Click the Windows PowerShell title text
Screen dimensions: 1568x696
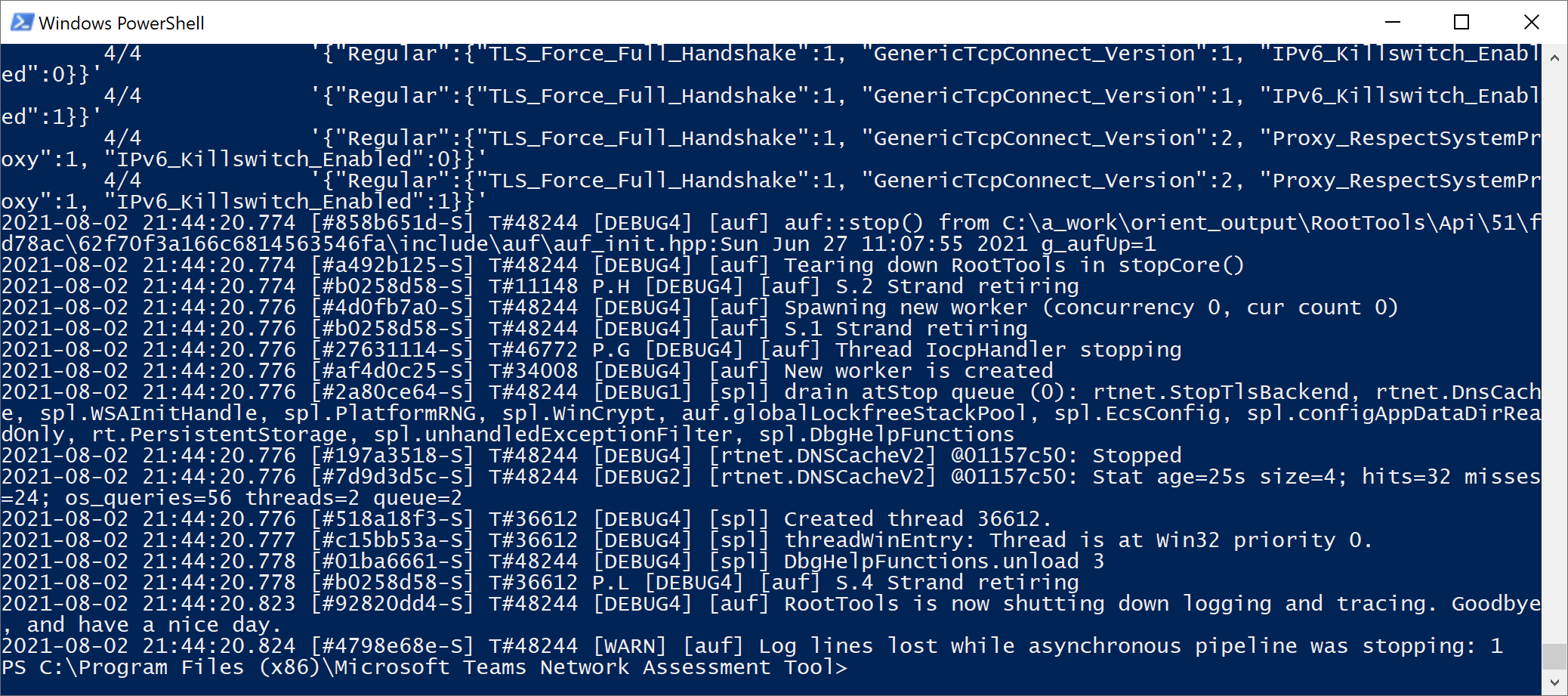[x=122, y=23]
